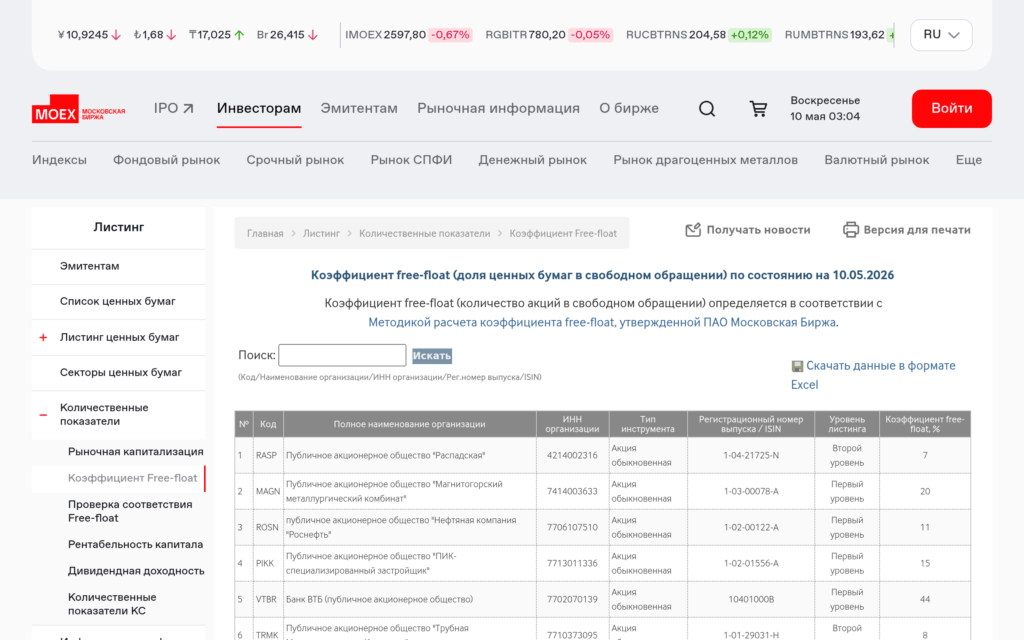Open Список ценных бумаг sidebar item
This screenshot has height=640, width=1024.
(118, 302)
